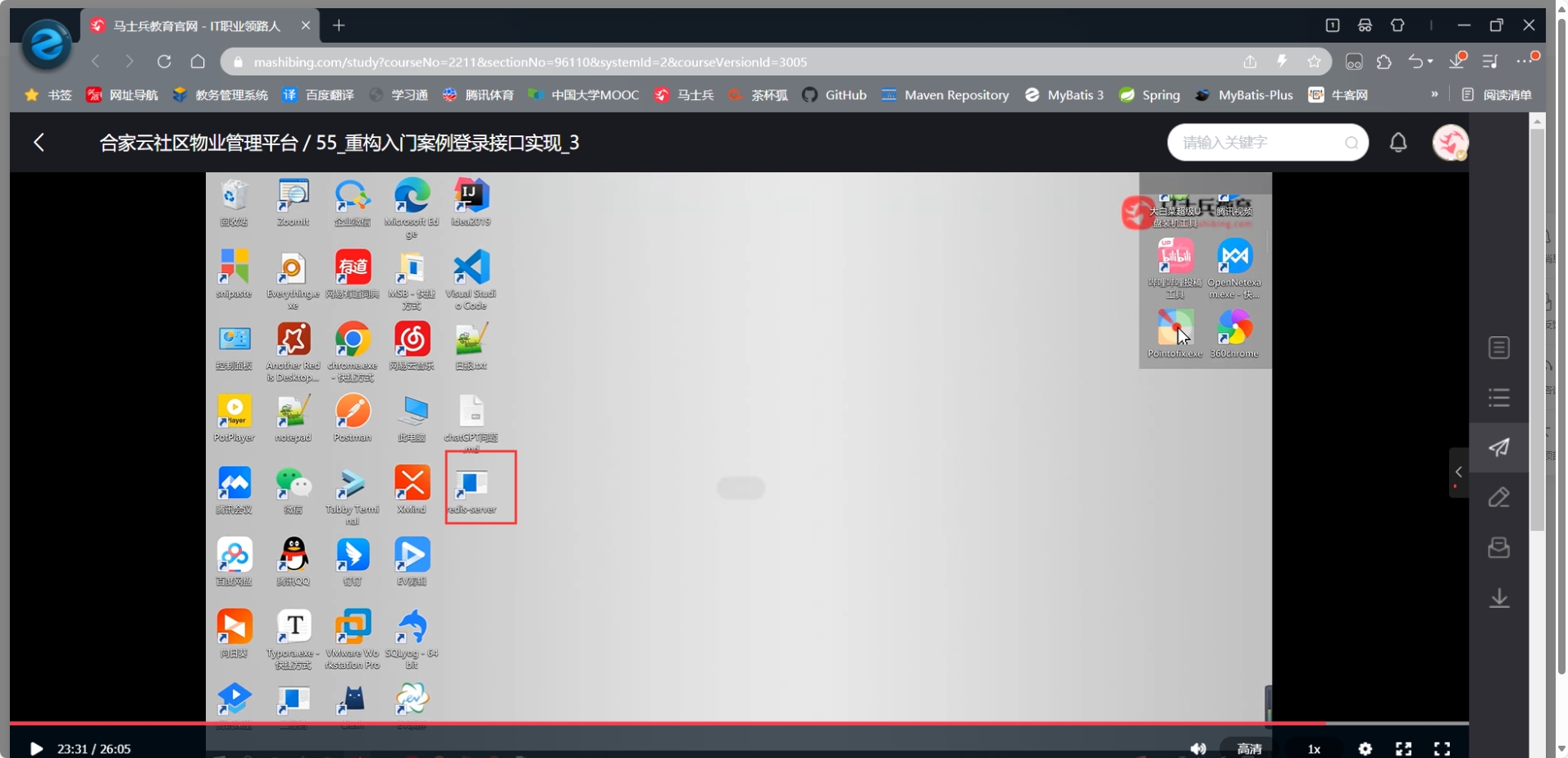Open the Maven Repository bookmark

pyautogui.click(x=945, y=94)
